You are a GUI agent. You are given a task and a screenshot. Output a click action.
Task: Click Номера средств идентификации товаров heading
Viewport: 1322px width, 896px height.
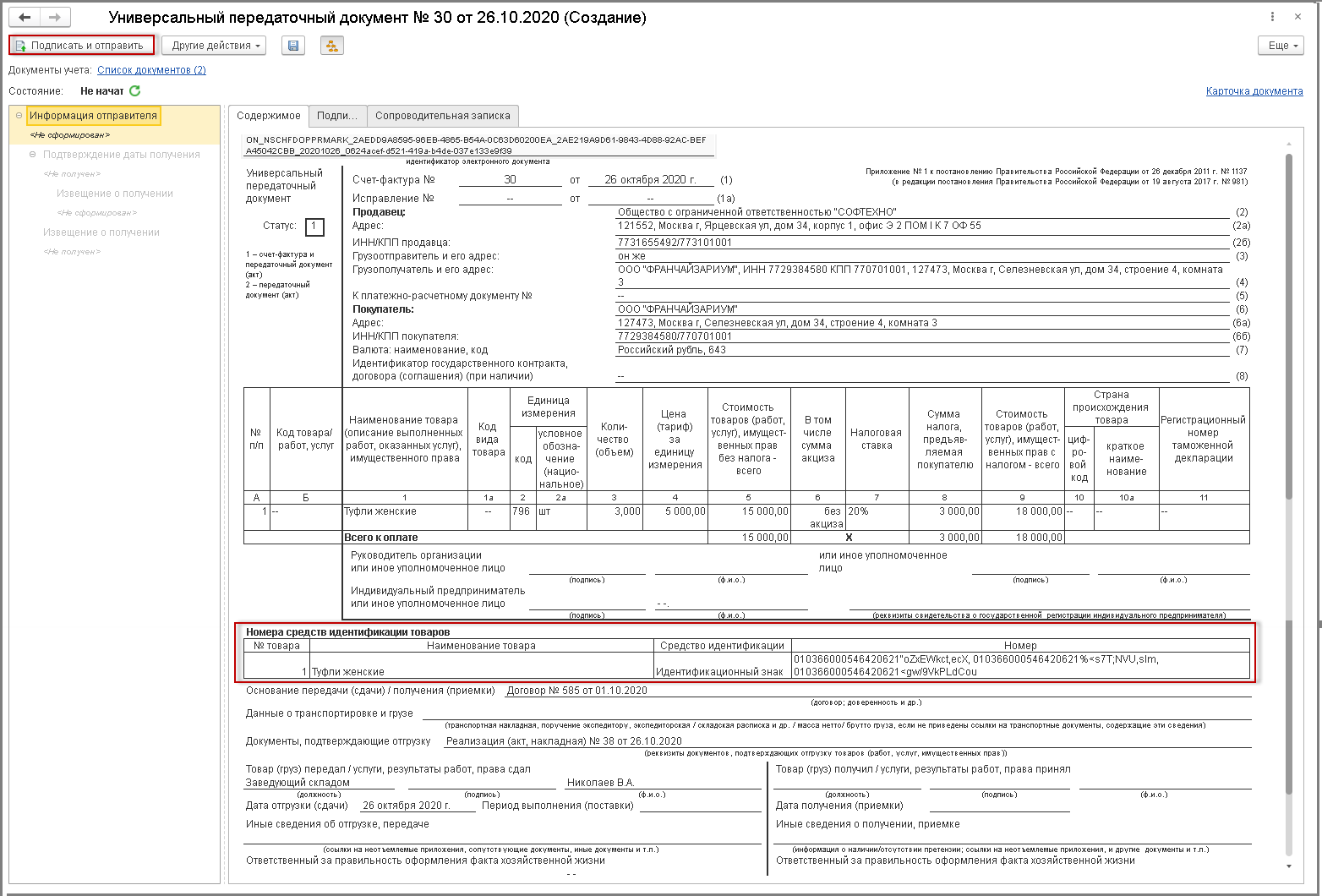point(347,632)
